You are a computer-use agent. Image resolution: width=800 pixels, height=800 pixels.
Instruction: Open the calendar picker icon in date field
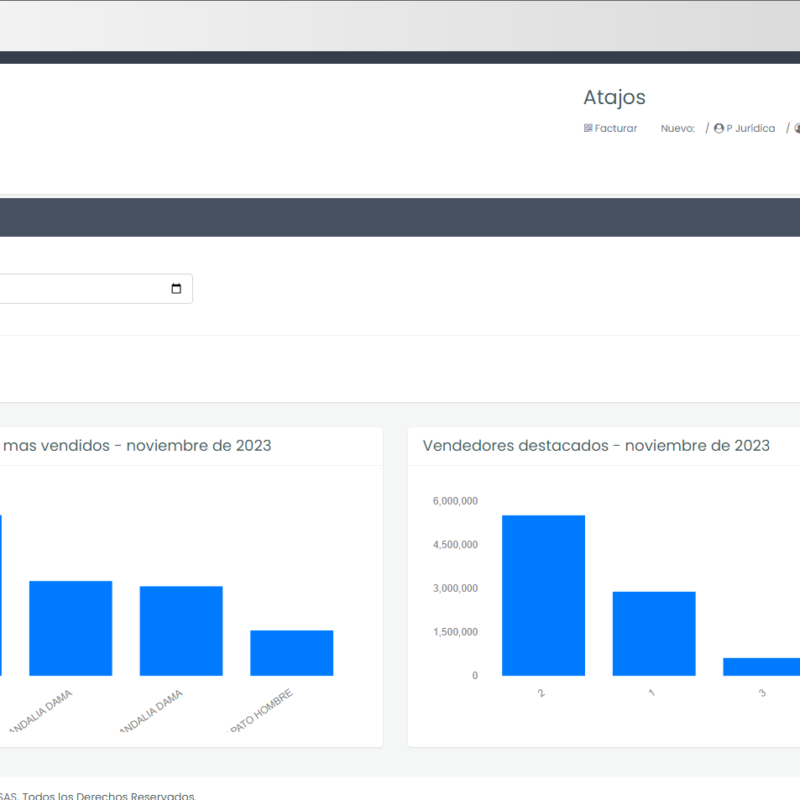(176, 289)
